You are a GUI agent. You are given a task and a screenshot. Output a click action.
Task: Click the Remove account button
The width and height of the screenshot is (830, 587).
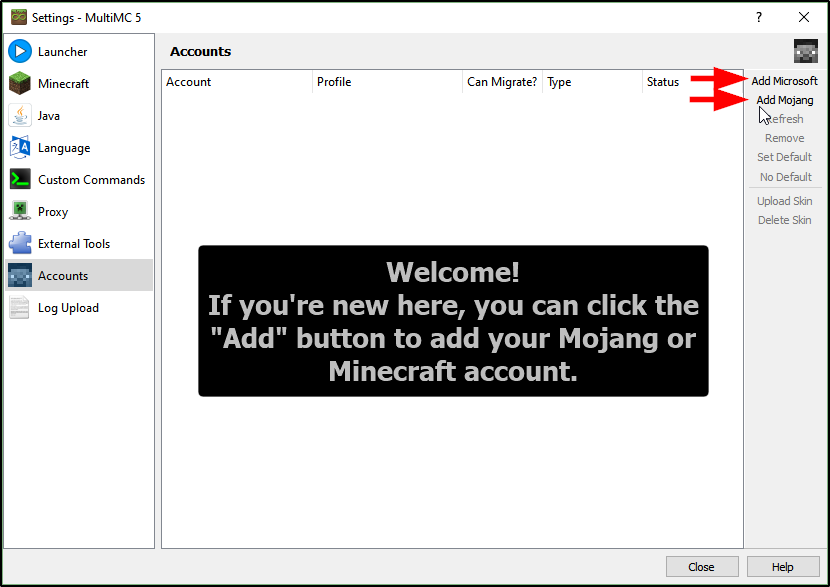[784, 138]
